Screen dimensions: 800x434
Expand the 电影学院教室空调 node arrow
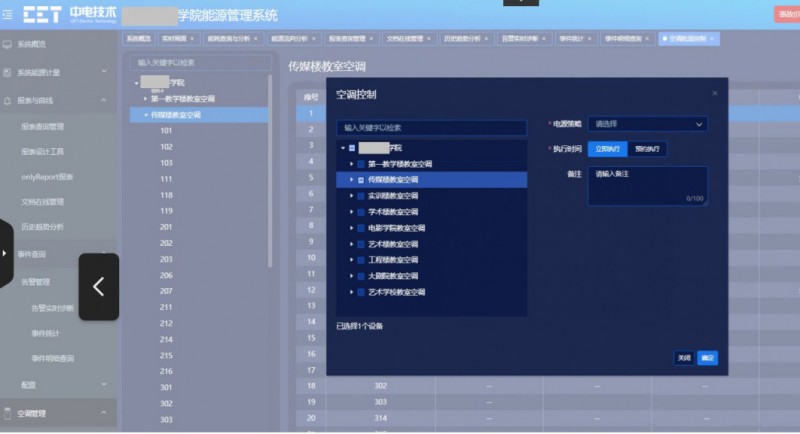coord(351,228)
